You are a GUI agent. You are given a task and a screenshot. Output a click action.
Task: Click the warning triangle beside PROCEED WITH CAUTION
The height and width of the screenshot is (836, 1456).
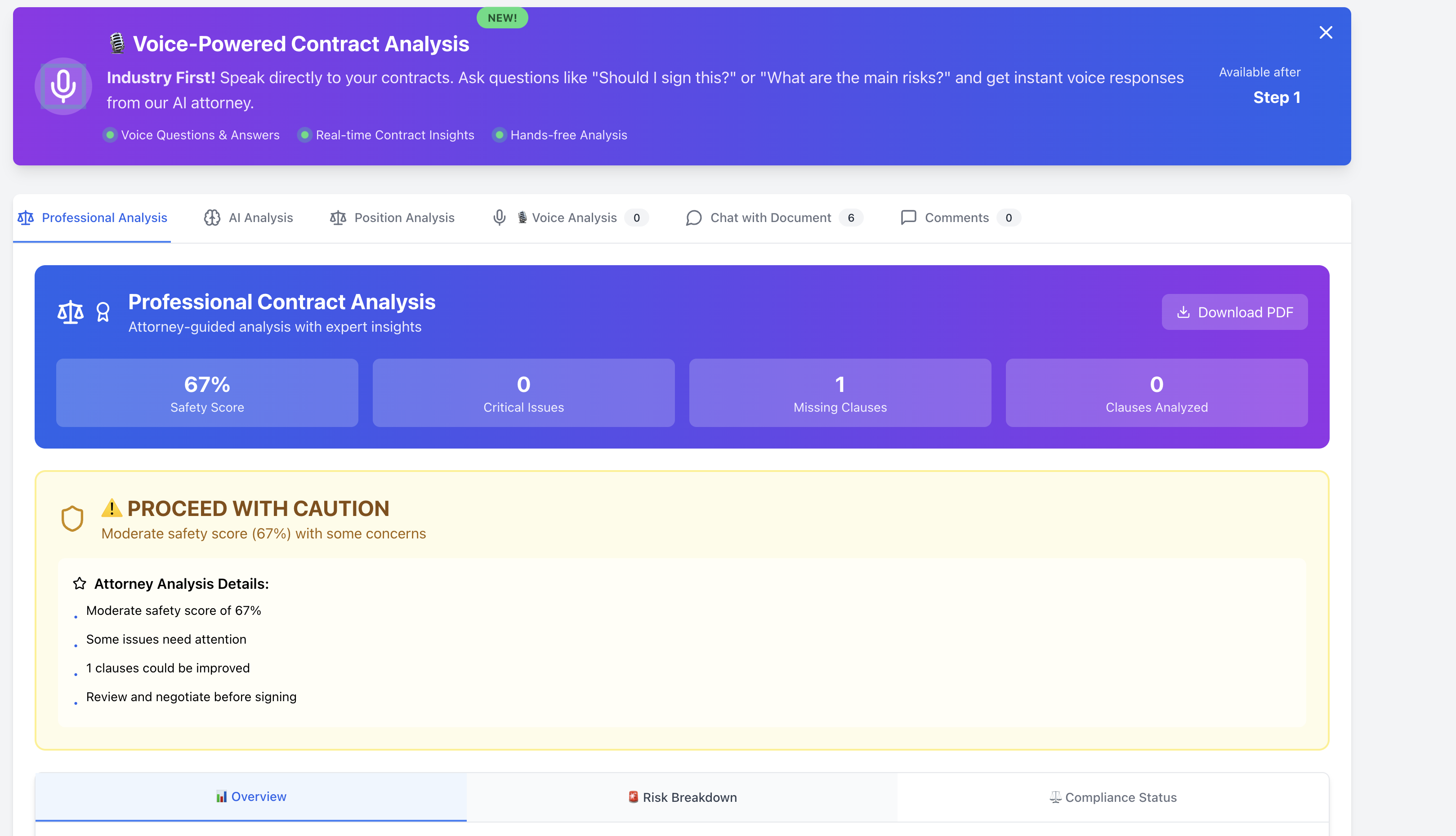[112, 507]
